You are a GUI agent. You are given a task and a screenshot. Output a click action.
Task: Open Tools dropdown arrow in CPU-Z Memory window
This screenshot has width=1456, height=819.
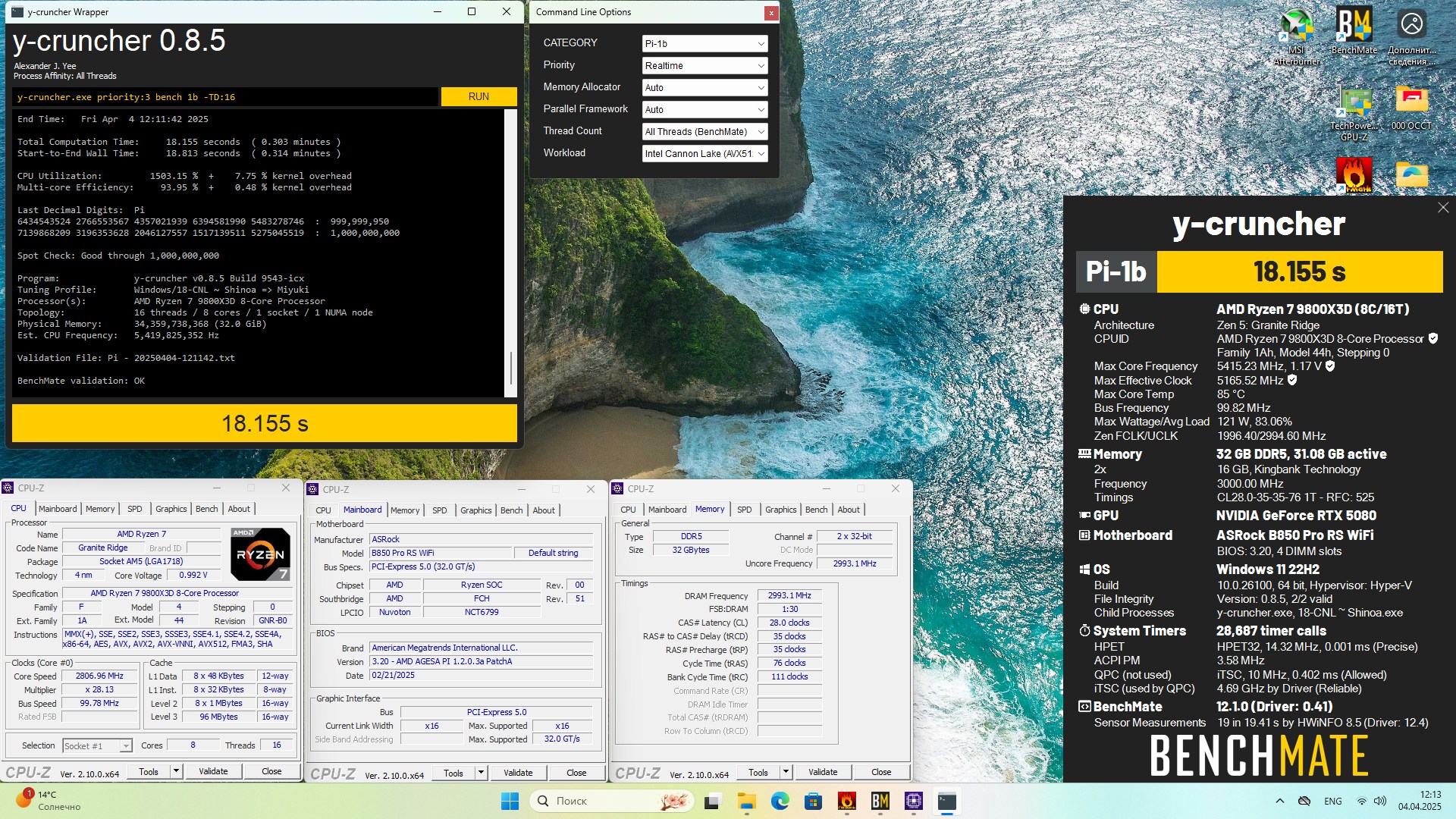tap(786, 772)
